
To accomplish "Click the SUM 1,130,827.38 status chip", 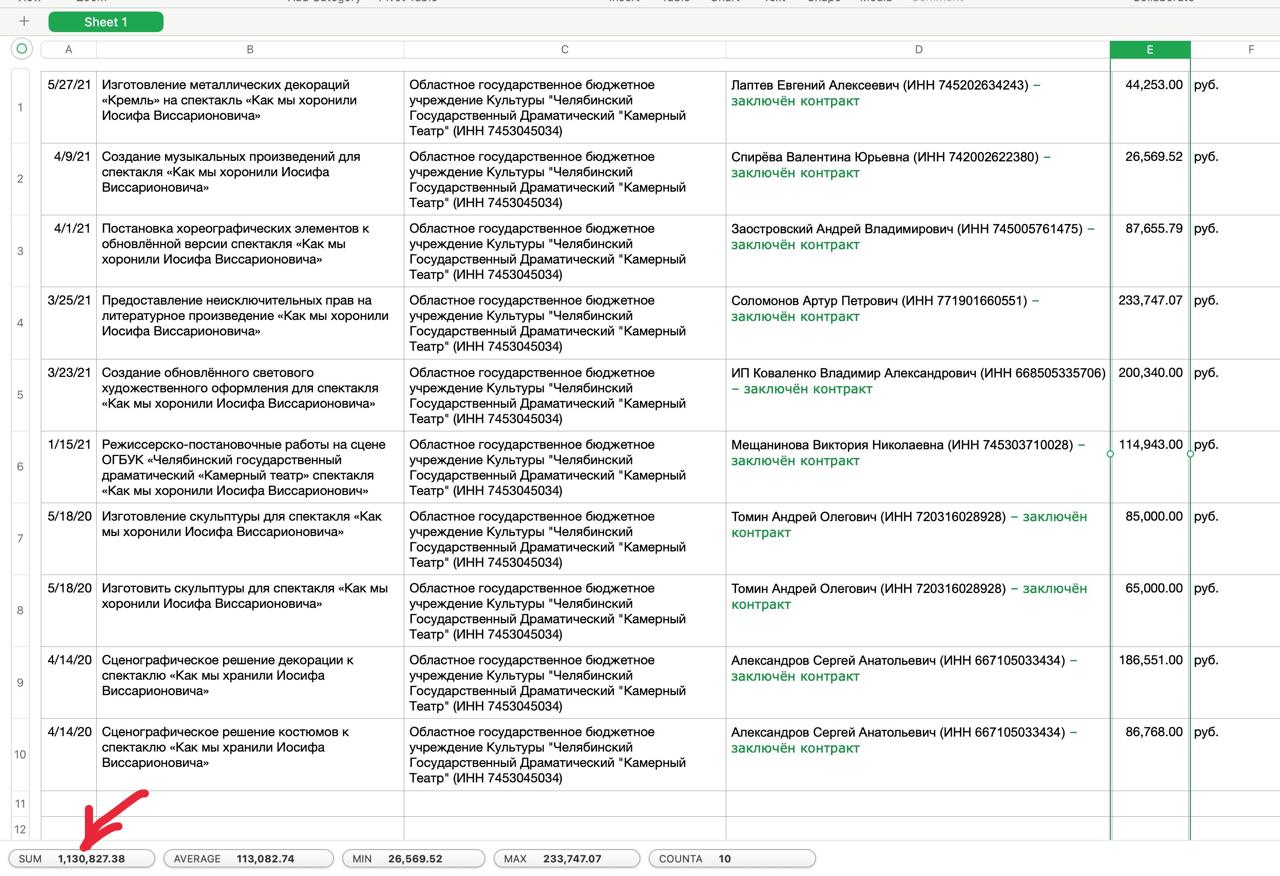I will tap(82, 858).
